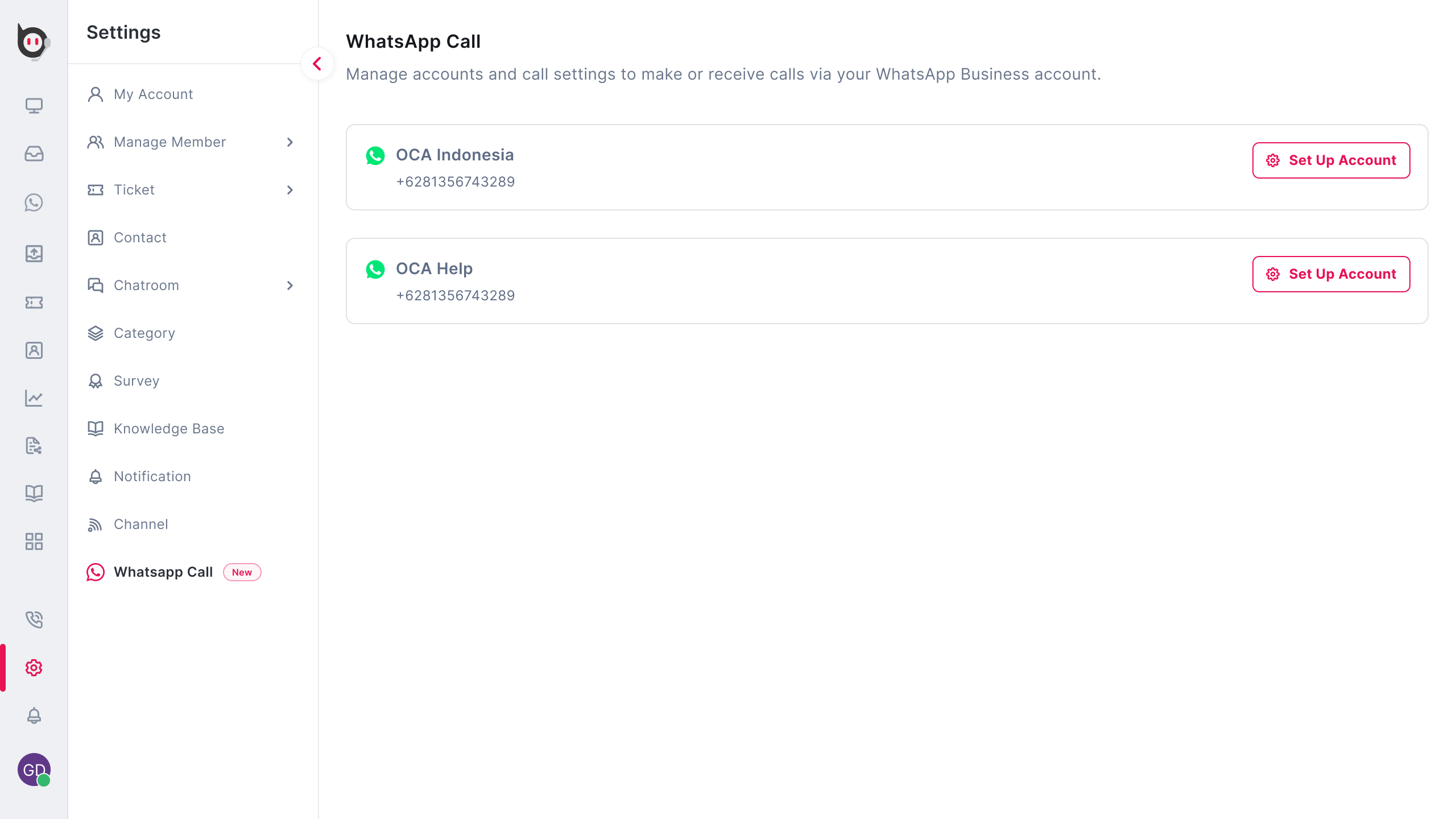Click the phone call icon in rail
1456x819 pixels.
(x=34, y=619)
